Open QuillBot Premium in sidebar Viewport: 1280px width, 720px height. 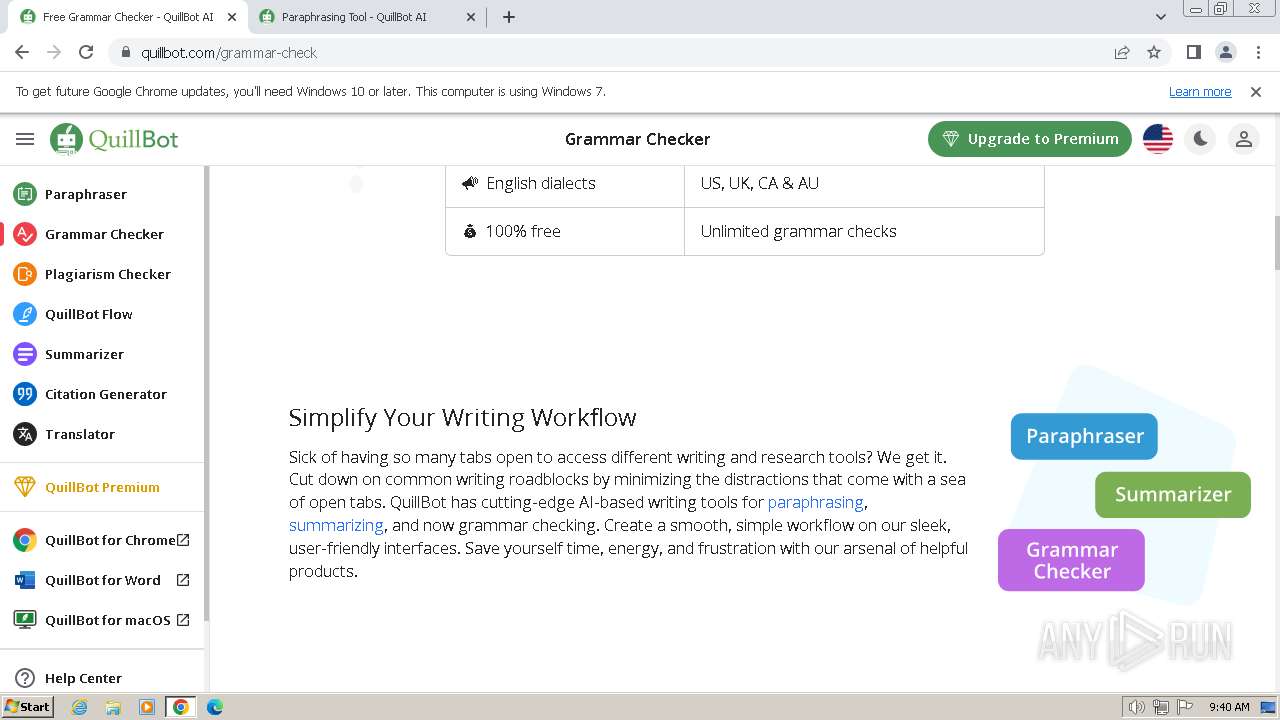point(102,487)
